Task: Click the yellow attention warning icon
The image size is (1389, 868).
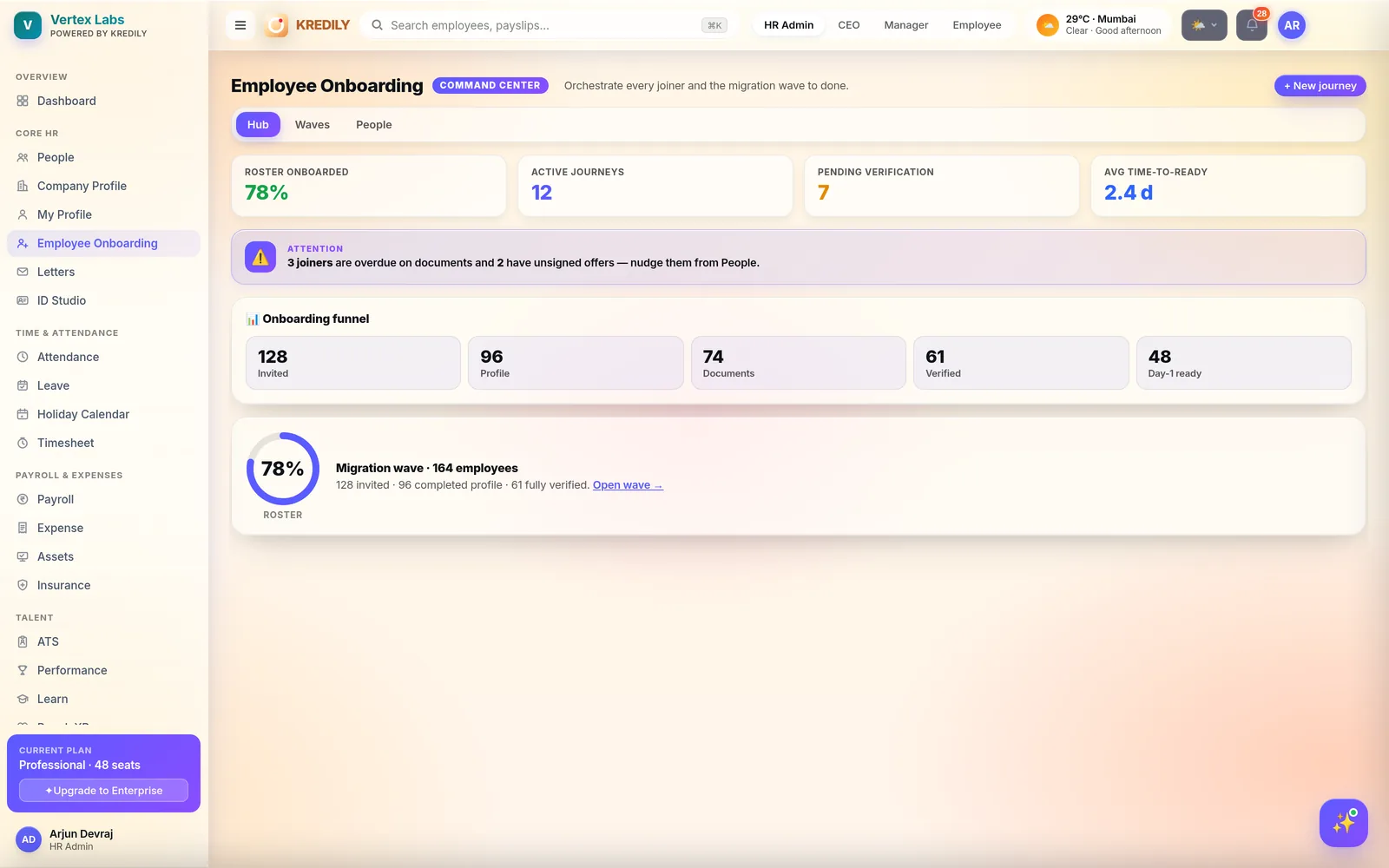Action: pos(260,257)
